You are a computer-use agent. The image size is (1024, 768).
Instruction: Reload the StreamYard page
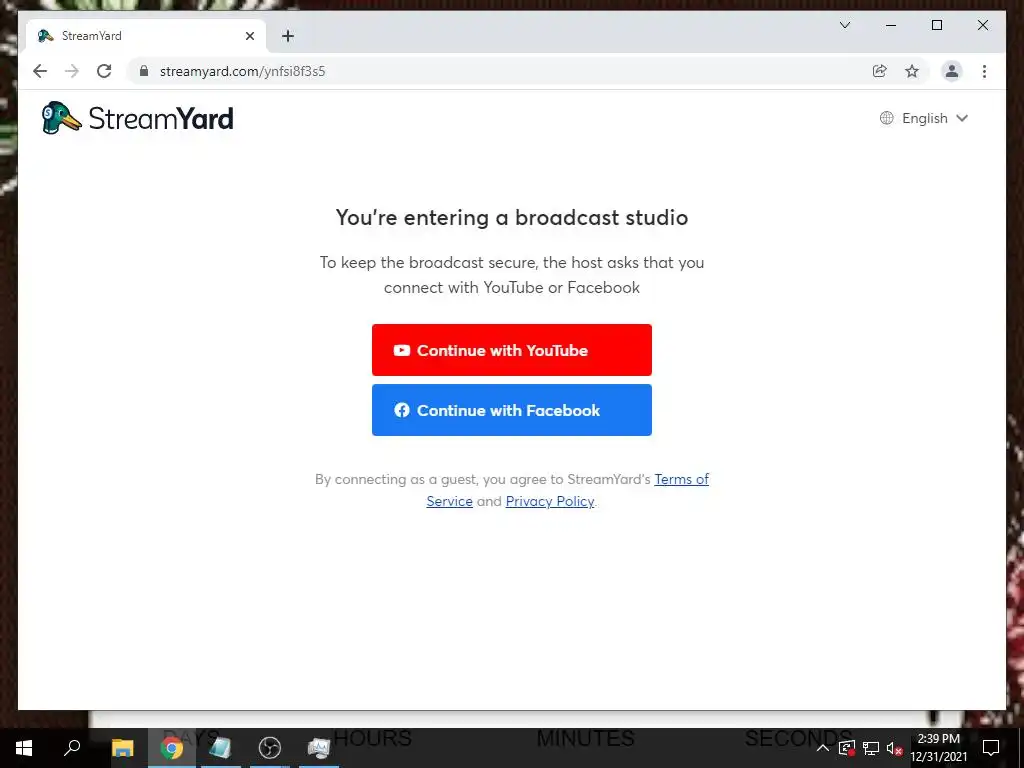[104, 71]
